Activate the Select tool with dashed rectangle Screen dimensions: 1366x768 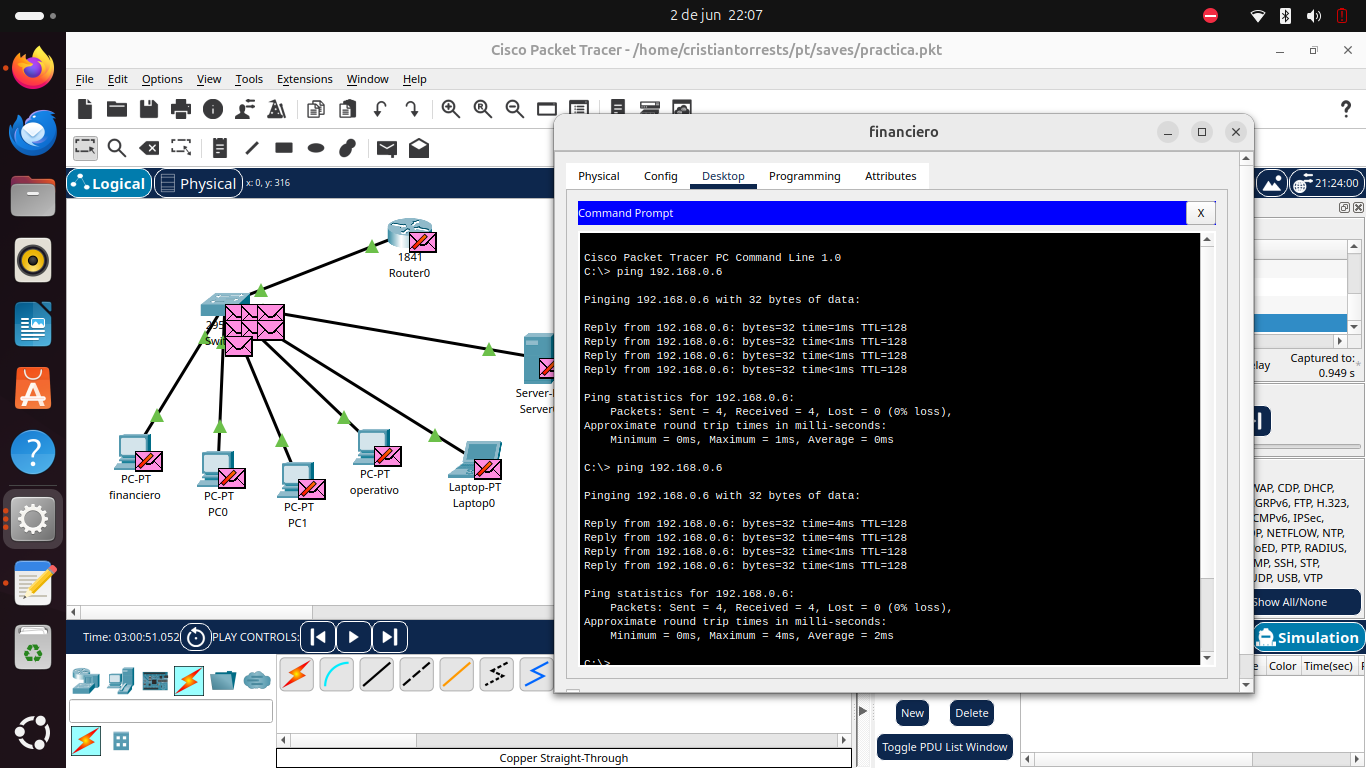(x=85, y=148)
